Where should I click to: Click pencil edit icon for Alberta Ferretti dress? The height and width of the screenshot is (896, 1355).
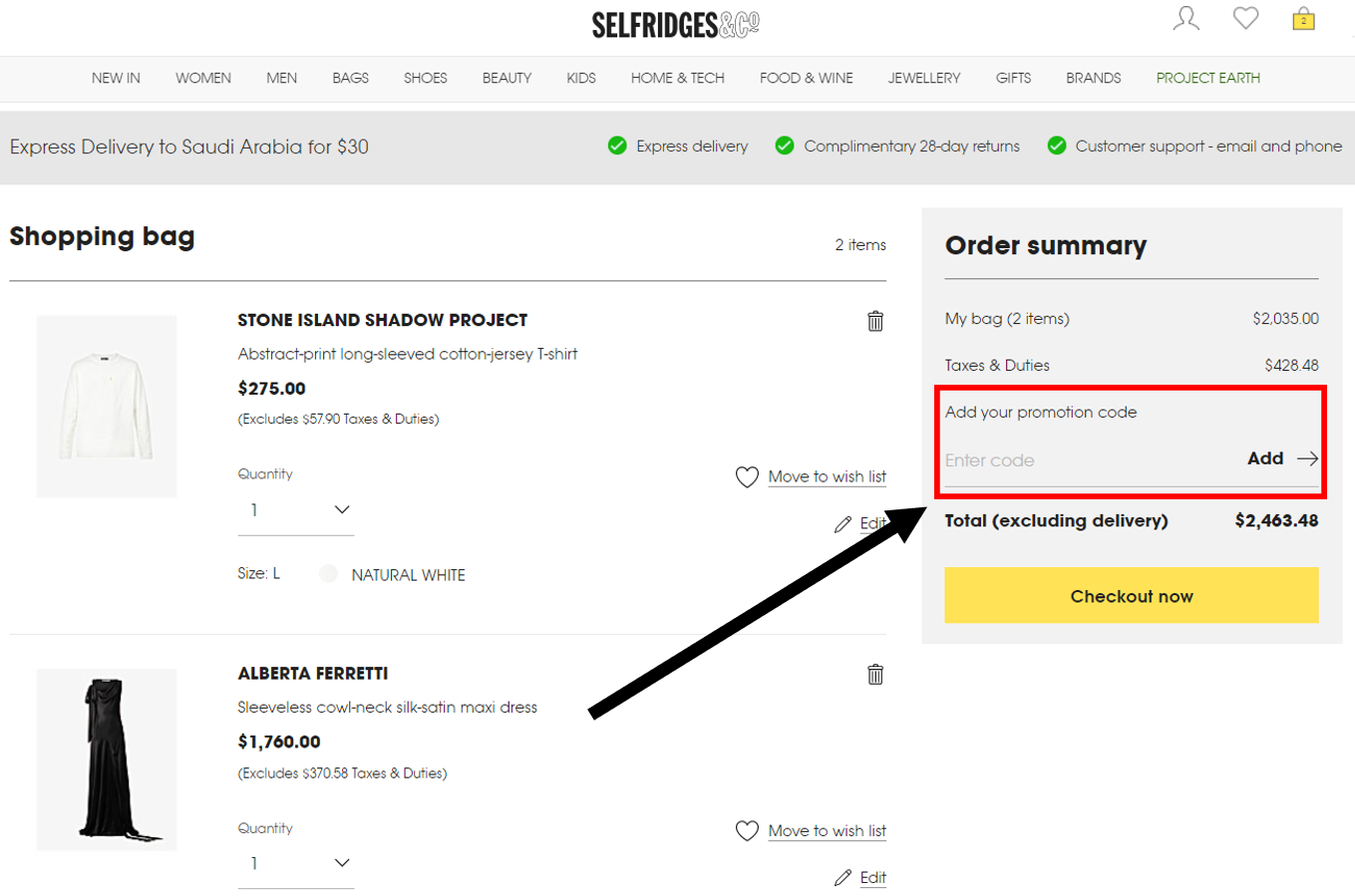pos(844,878)
